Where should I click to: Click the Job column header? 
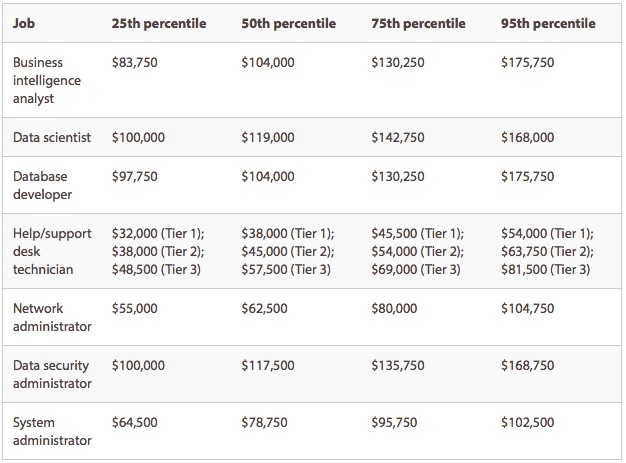click(x=22, y=23)
